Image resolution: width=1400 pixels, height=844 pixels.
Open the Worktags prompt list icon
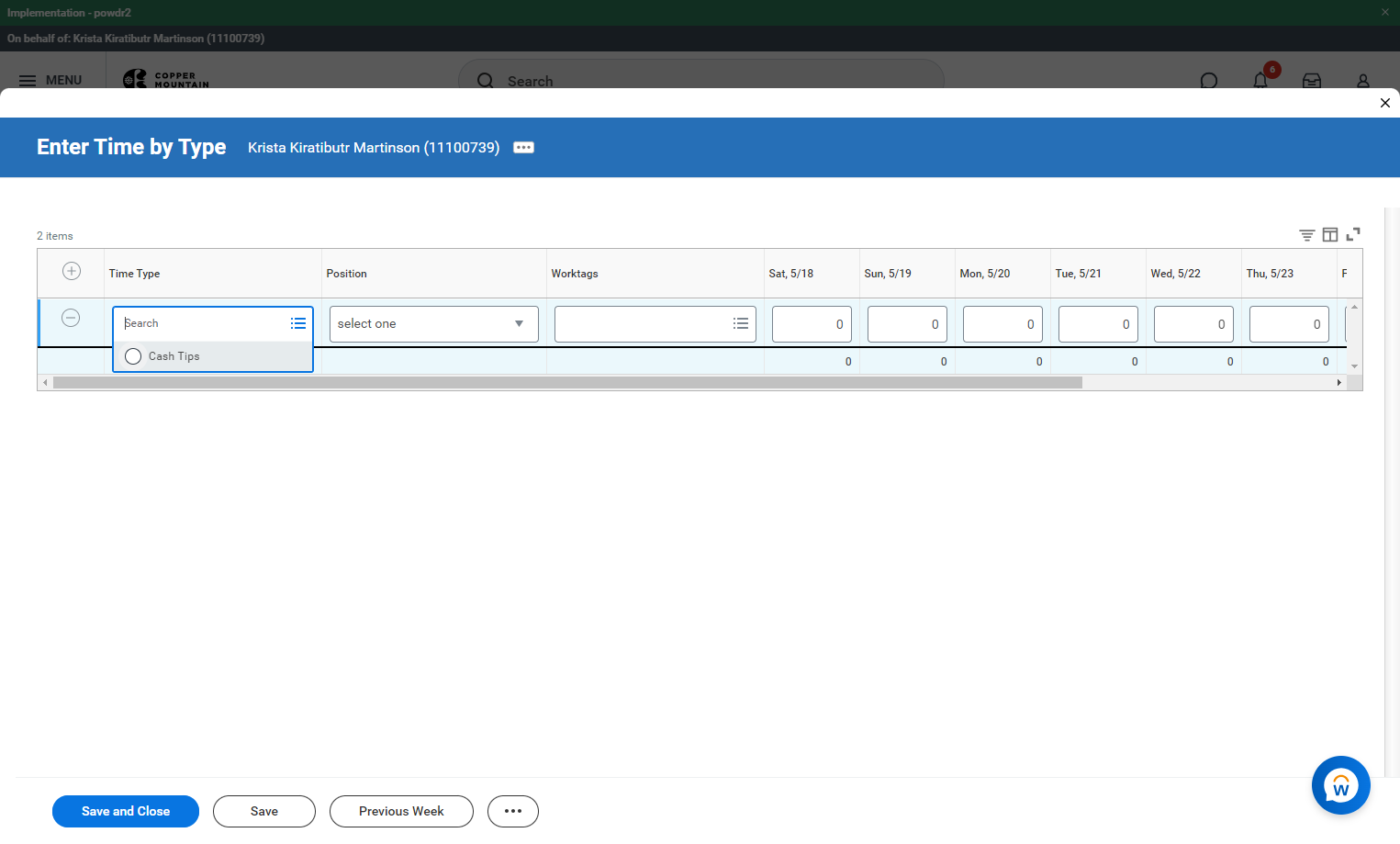coord(741,323)
